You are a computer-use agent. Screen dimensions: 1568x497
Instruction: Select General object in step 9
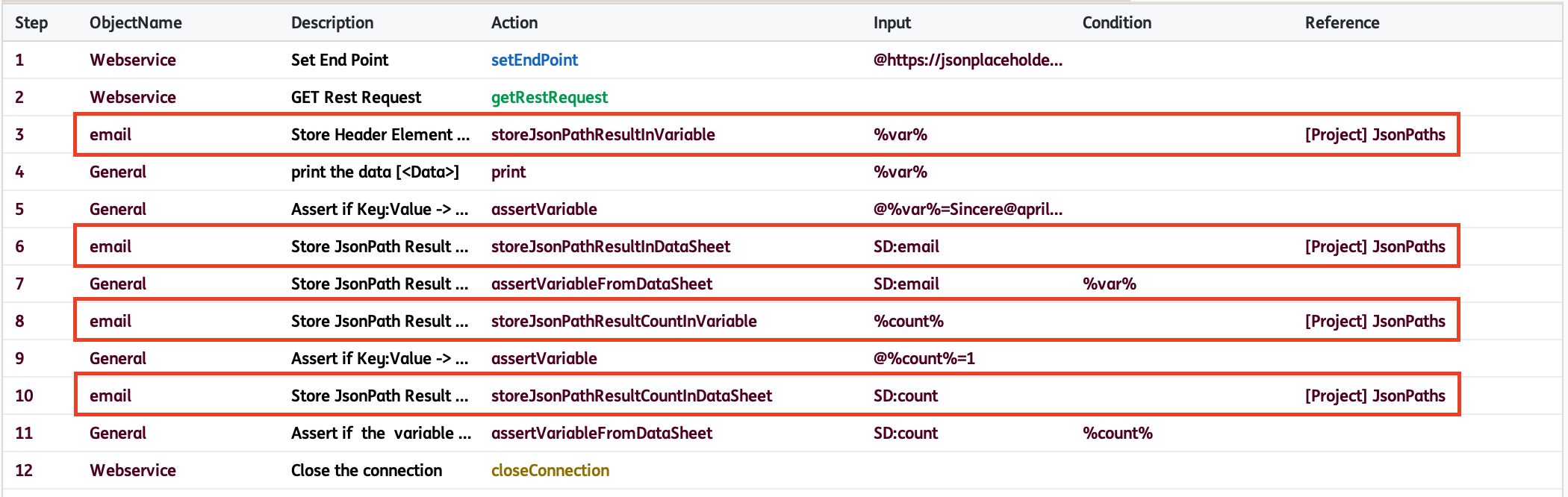[x=118, y=358]
